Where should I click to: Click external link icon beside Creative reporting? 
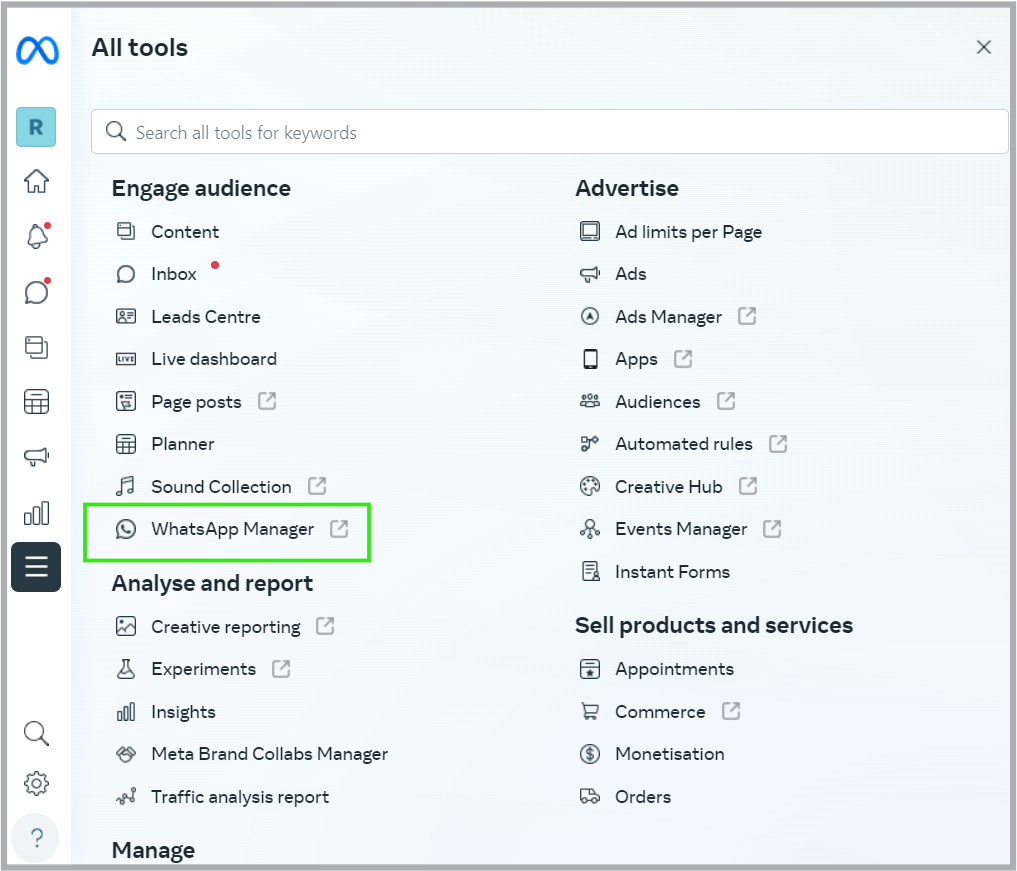(325, 626)
